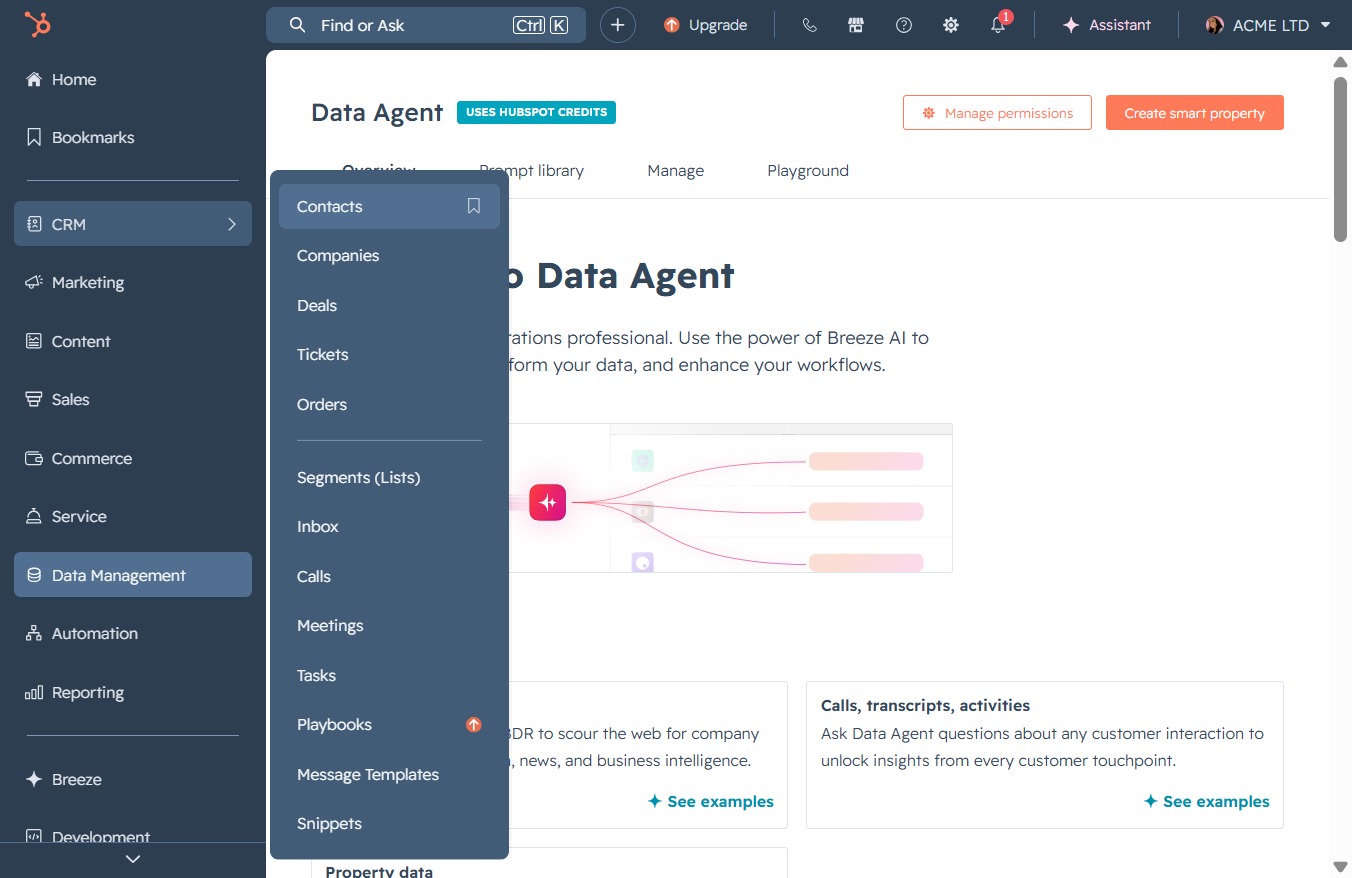Open the Assistant panel button
Image resolution: width=1352 pixels, height=878 pixels.
[x=1106, y=25]
